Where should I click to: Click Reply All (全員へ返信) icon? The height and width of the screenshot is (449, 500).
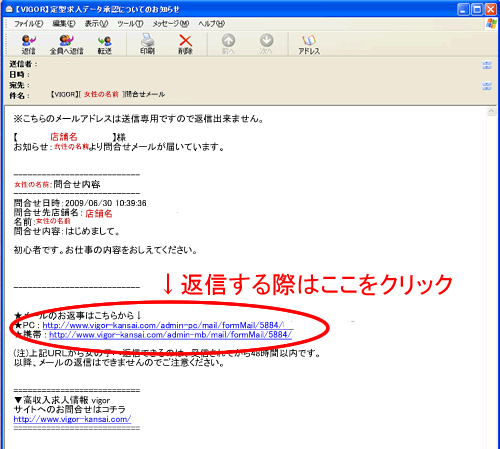[66, 44]
